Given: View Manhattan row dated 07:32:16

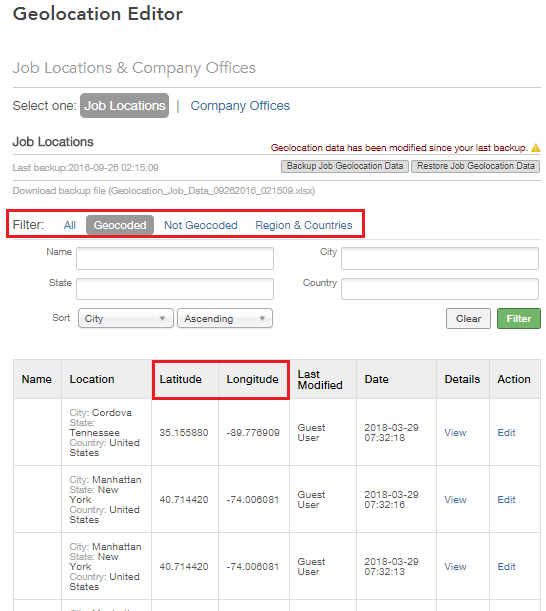Looking at the screenshot, I should click(x=455, y=500).
